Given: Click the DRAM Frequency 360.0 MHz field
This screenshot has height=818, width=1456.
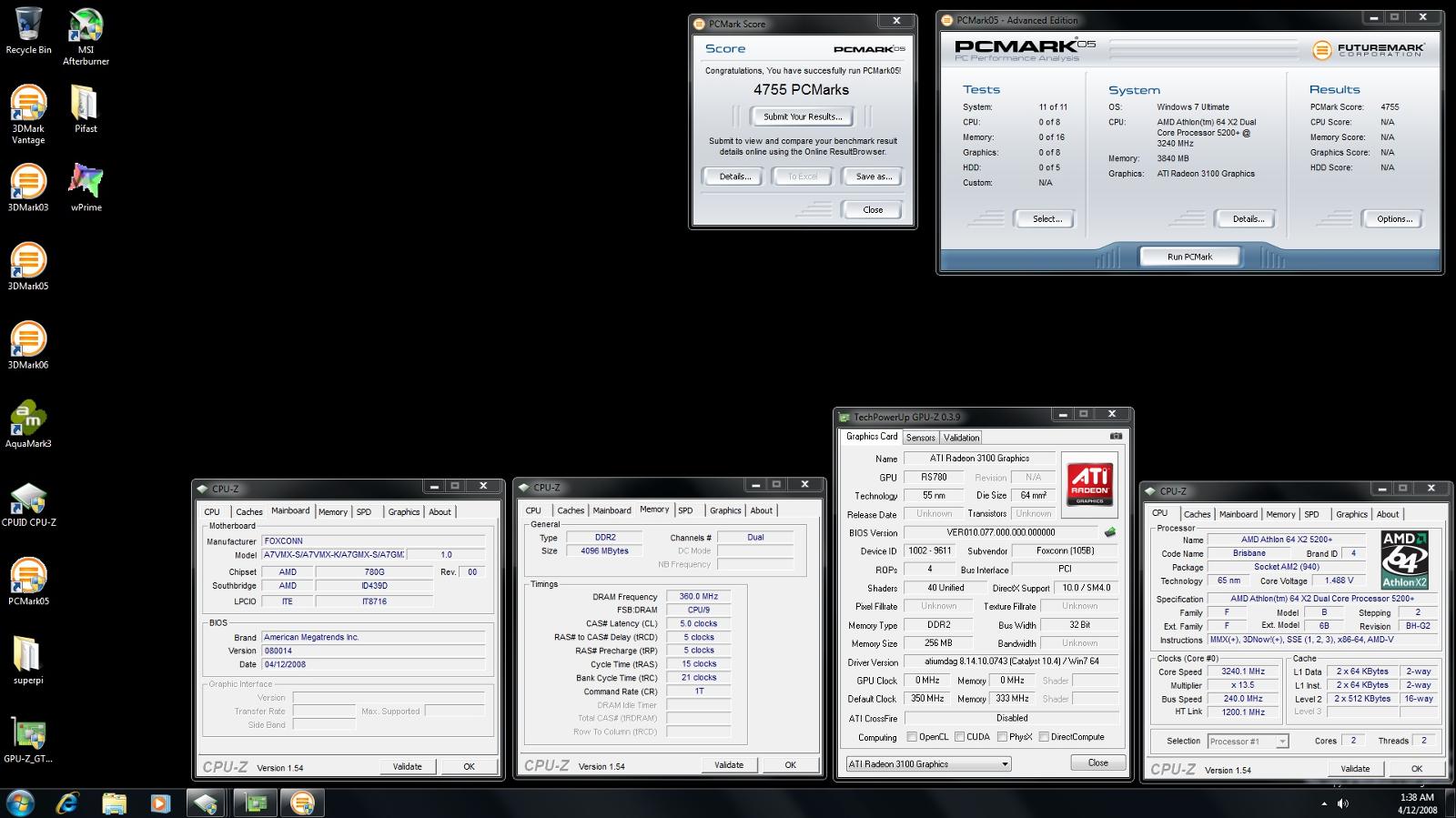Looking at the screenshot, I should point(699,596).
